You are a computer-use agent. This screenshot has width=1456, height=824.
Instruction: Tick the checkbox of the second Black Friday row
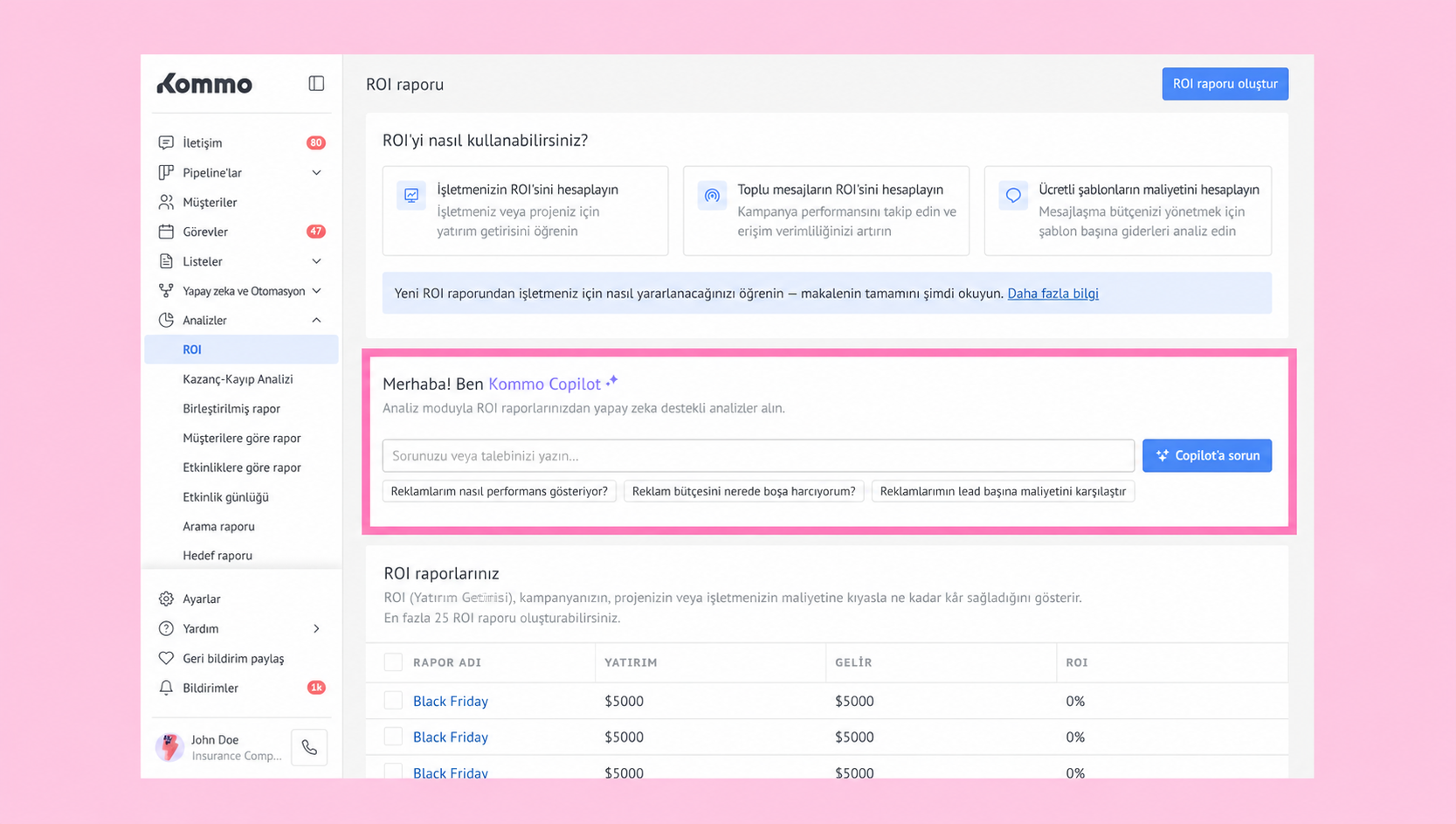393,737
